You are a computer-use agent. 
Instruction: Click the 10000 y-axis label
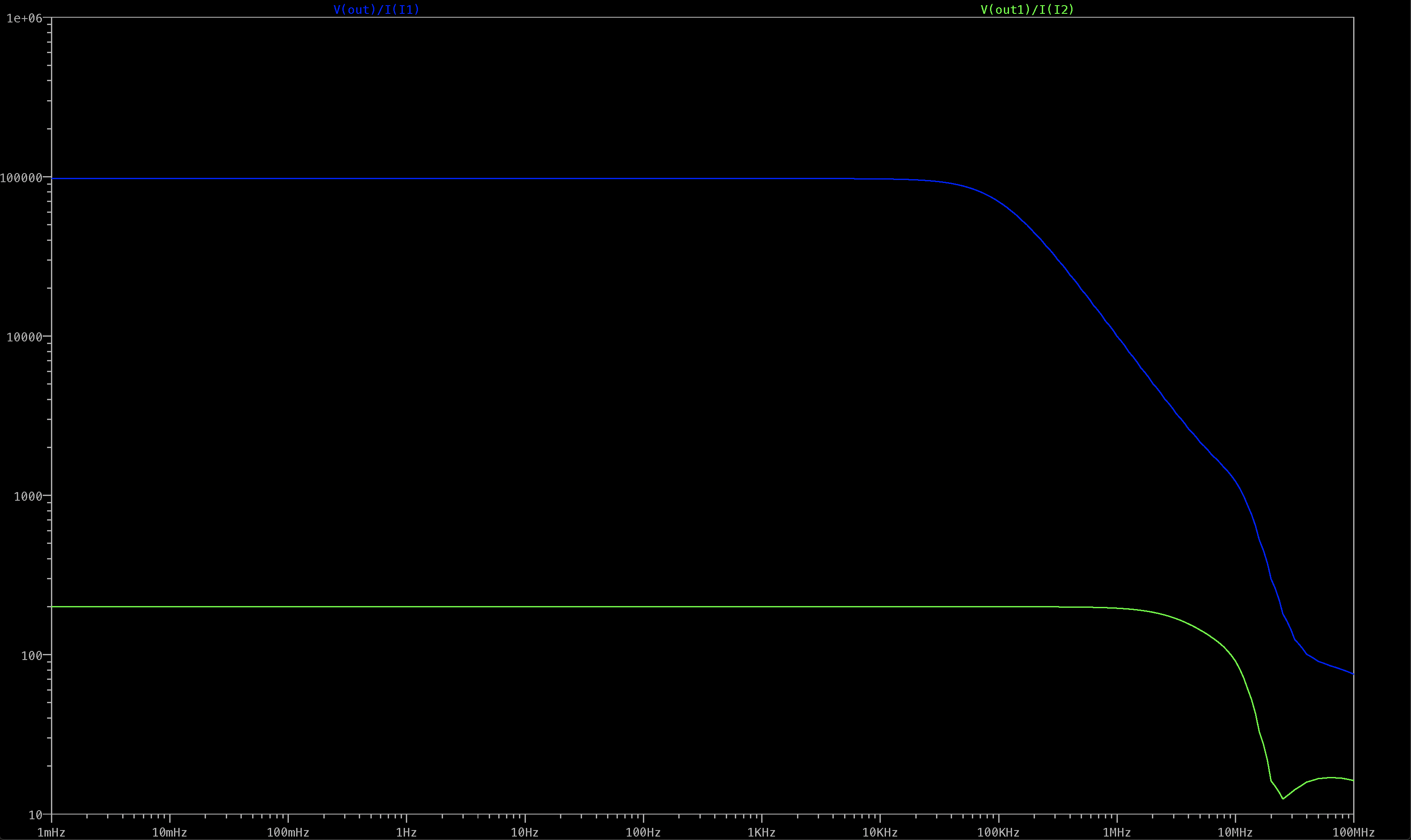(x=24, y=338)
